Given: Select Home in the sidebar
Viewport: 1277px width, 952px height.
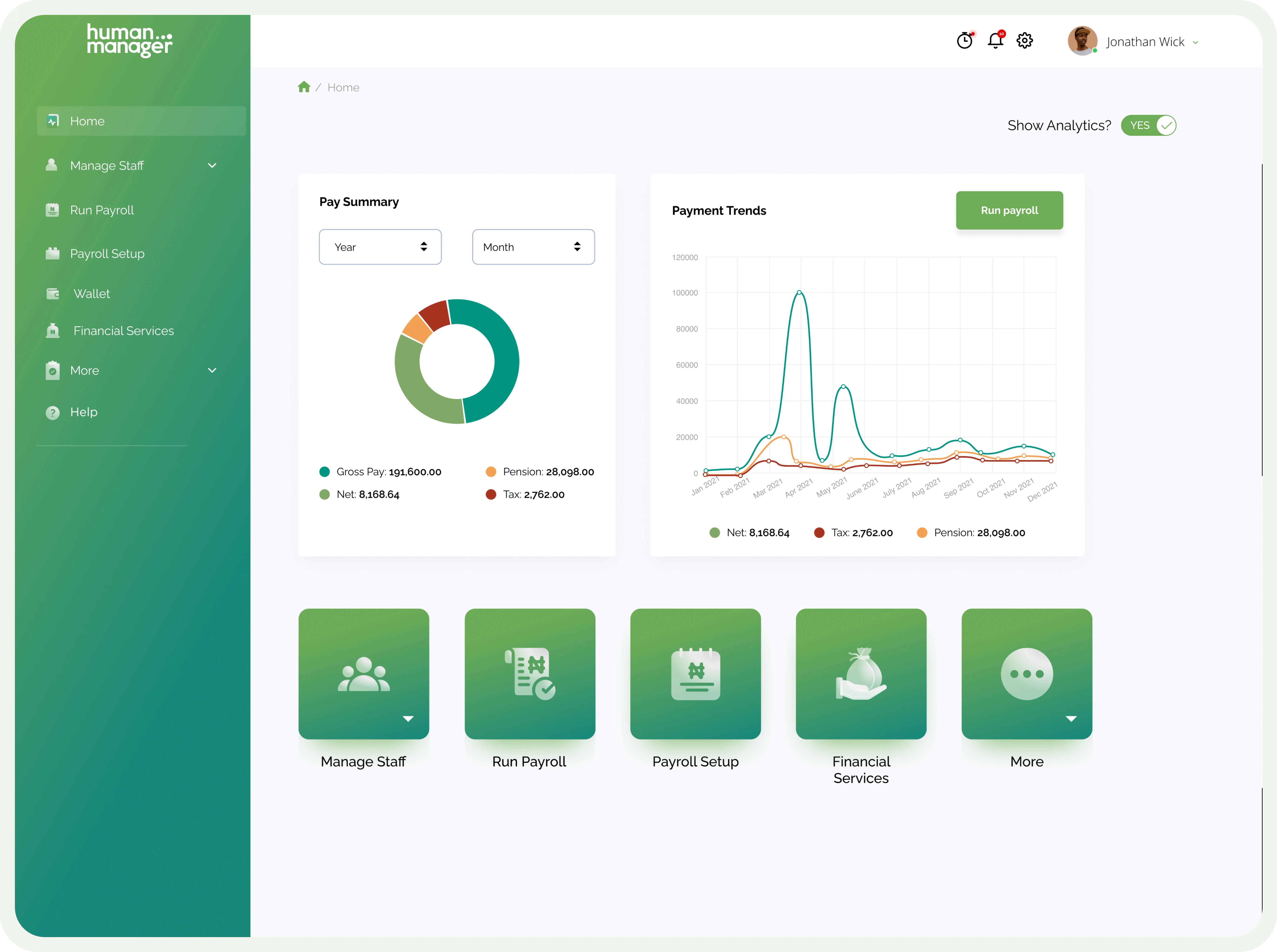Looking at the screenshot, I should click(141, 121).
